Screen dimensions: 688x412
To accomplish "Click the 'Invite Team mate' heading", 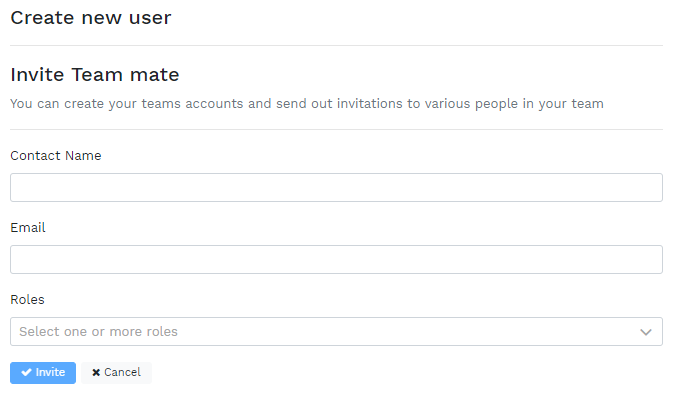I will (95, 75).
